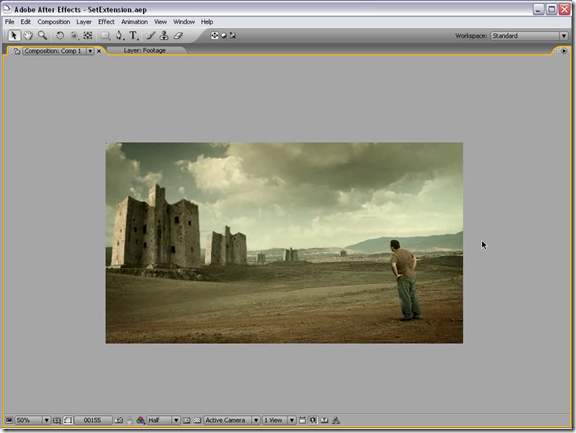Image resolution: width=576 pixels, height=433 pixels.
Task: Select the Horizontal Type tool
Action: click(x=133, y=36)
